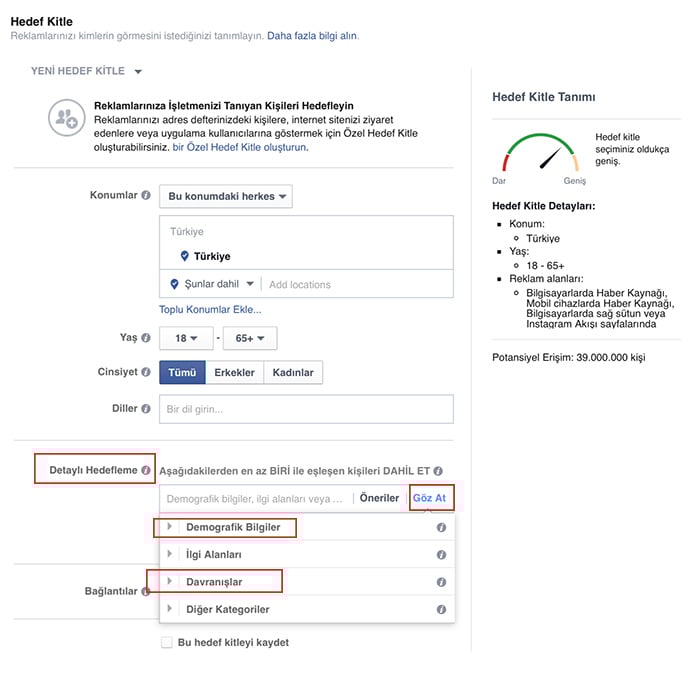This screenshot has height=679, width=700.
Task: Click info icon on Diğer Kategoriler row
Action: click(442, 610)
